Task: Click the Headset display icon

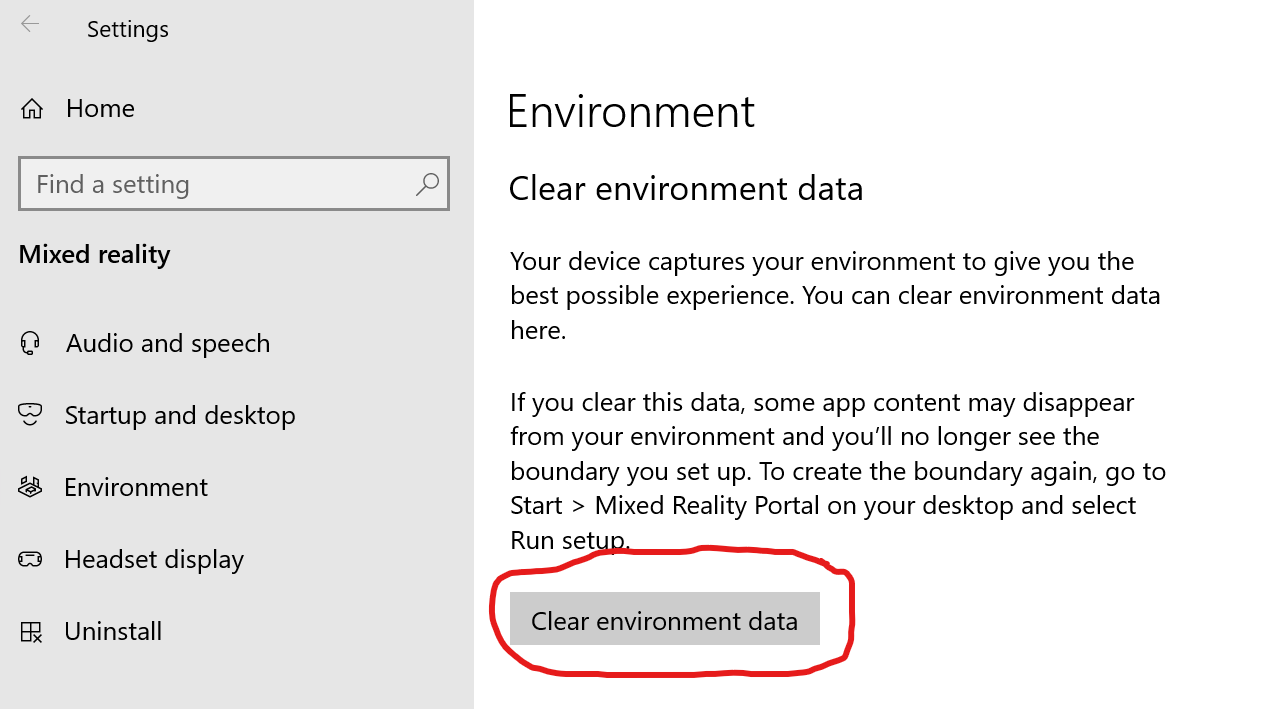Action: [30, 559]
